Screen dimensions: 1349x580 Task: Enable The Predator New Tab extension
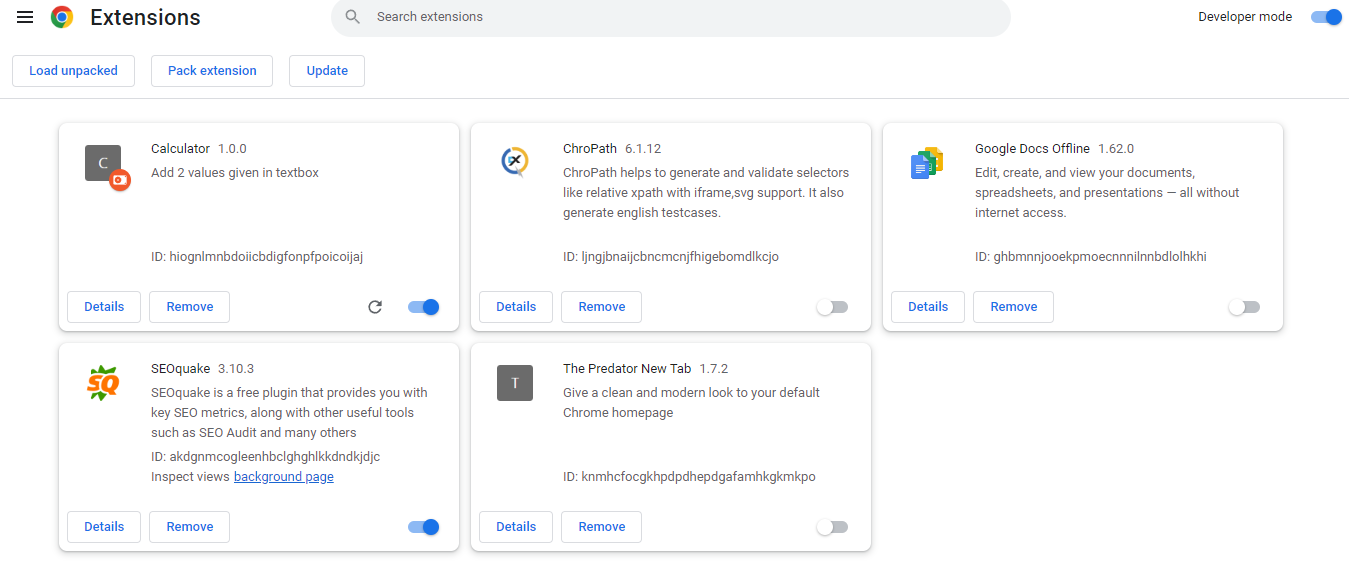(x=832, y=527)
